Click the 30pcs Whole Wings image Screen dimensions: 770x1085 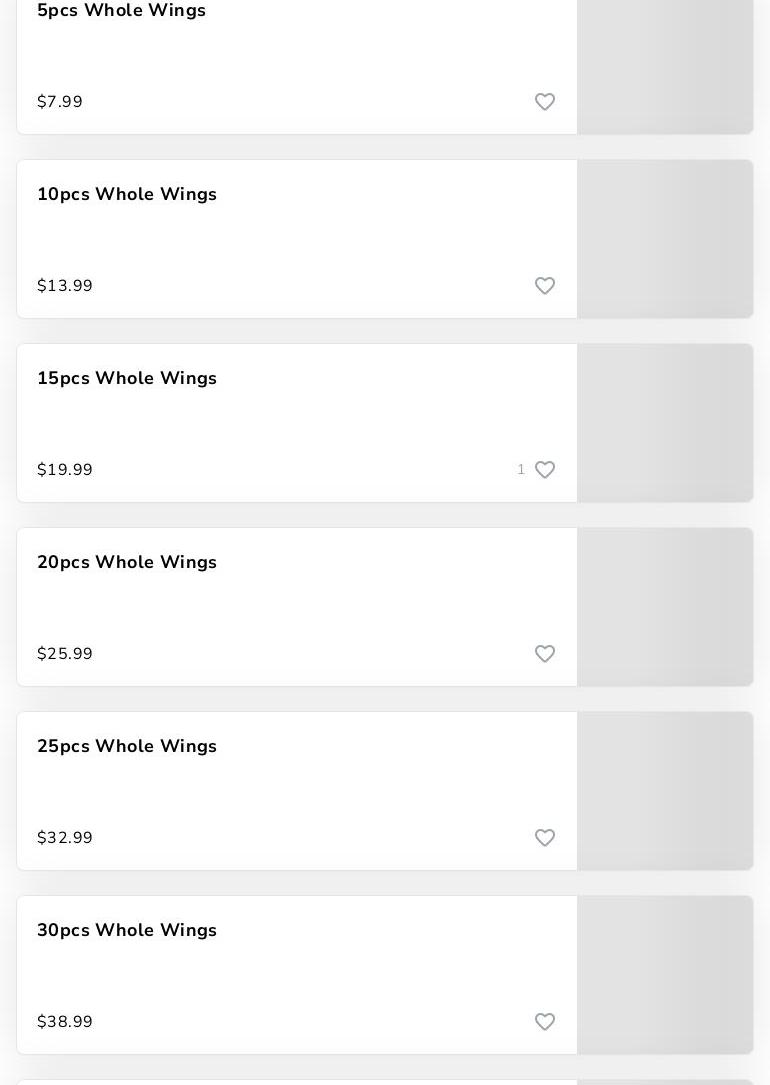(x=665, y=975)
